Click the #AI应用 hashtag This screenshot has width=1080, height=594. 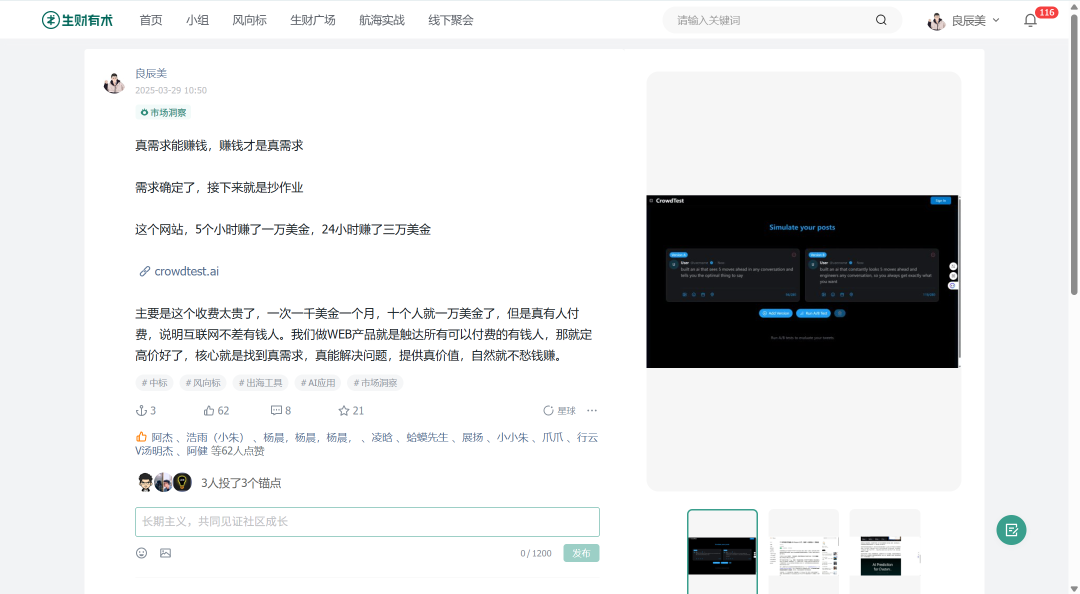(x=318, y=382)
